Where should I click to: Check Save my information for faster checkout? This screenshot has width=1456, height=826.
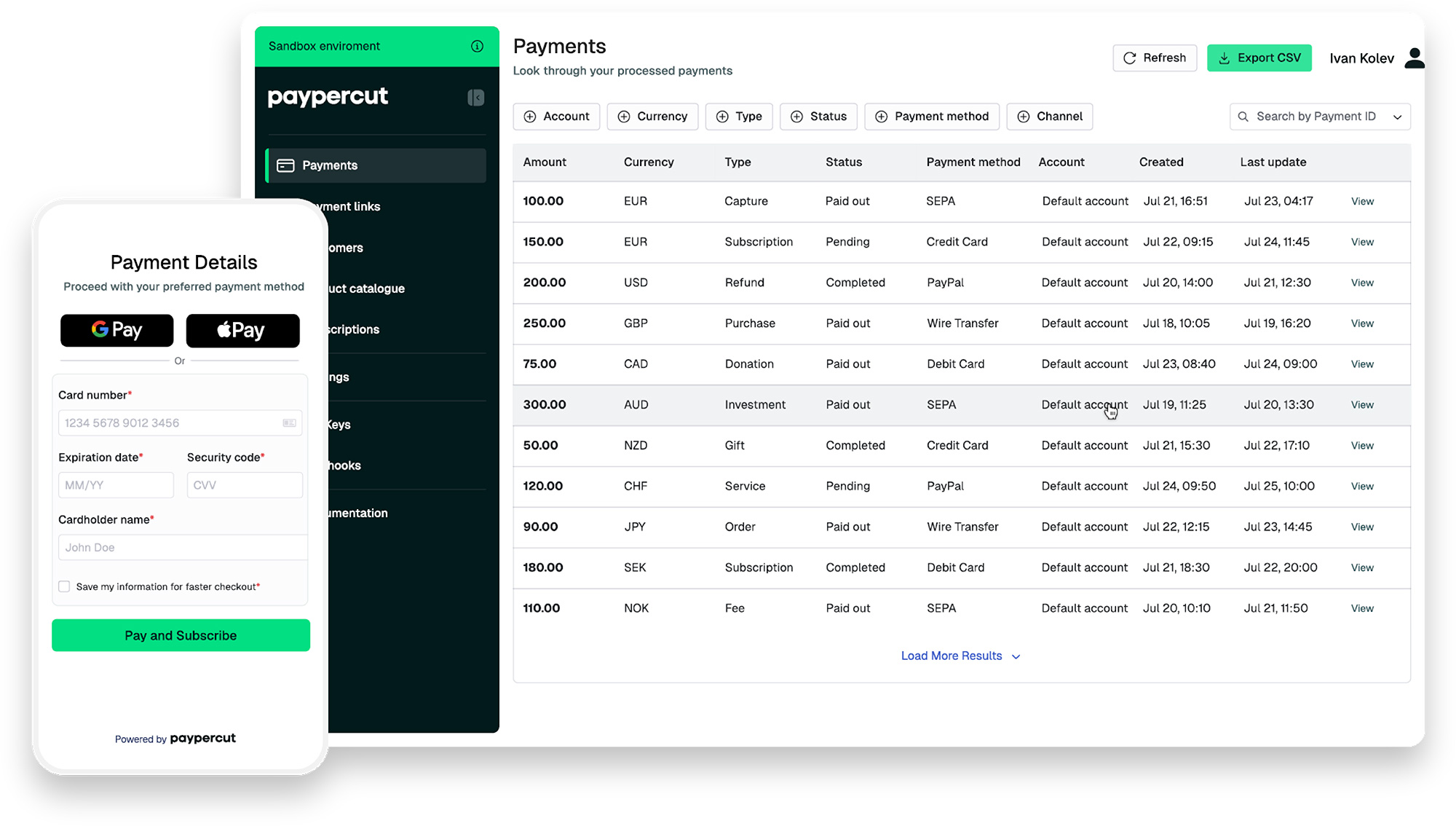[x=64, y=586]
